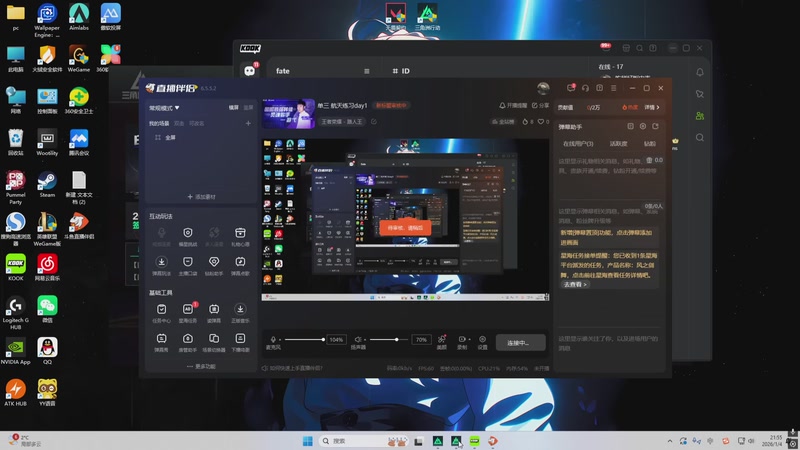Switch to 横屏 orientation
800x450 pixels.
pyautogui.click(x=234, y=108)
